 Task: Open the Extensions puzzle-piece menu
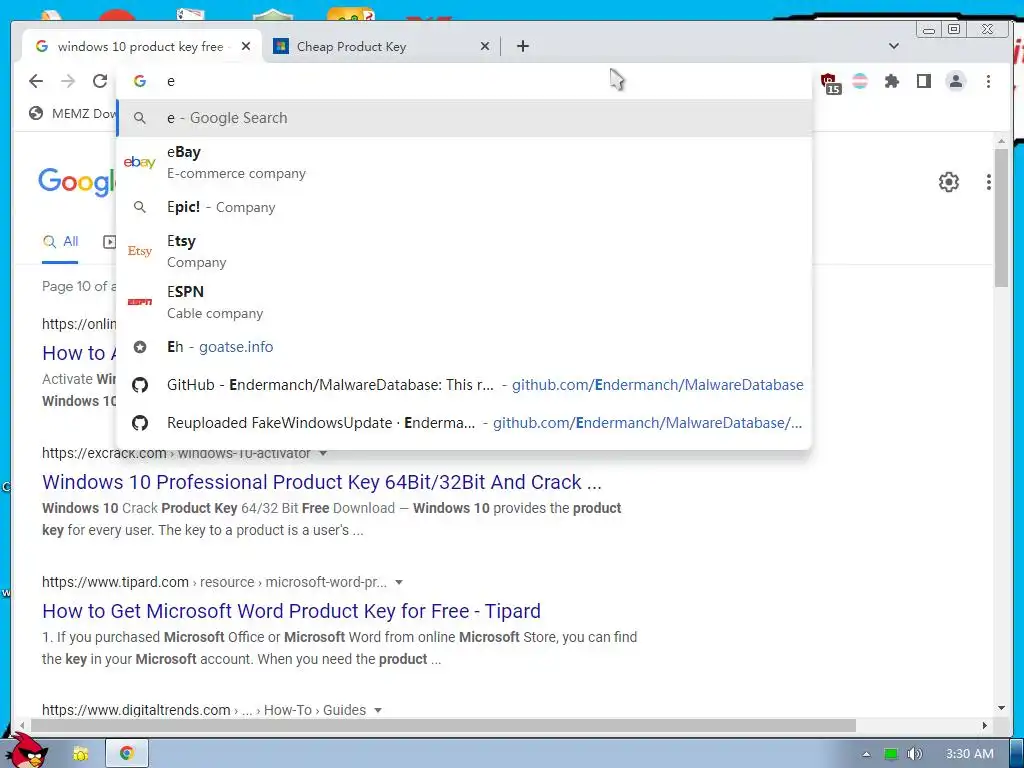point(891,81)
